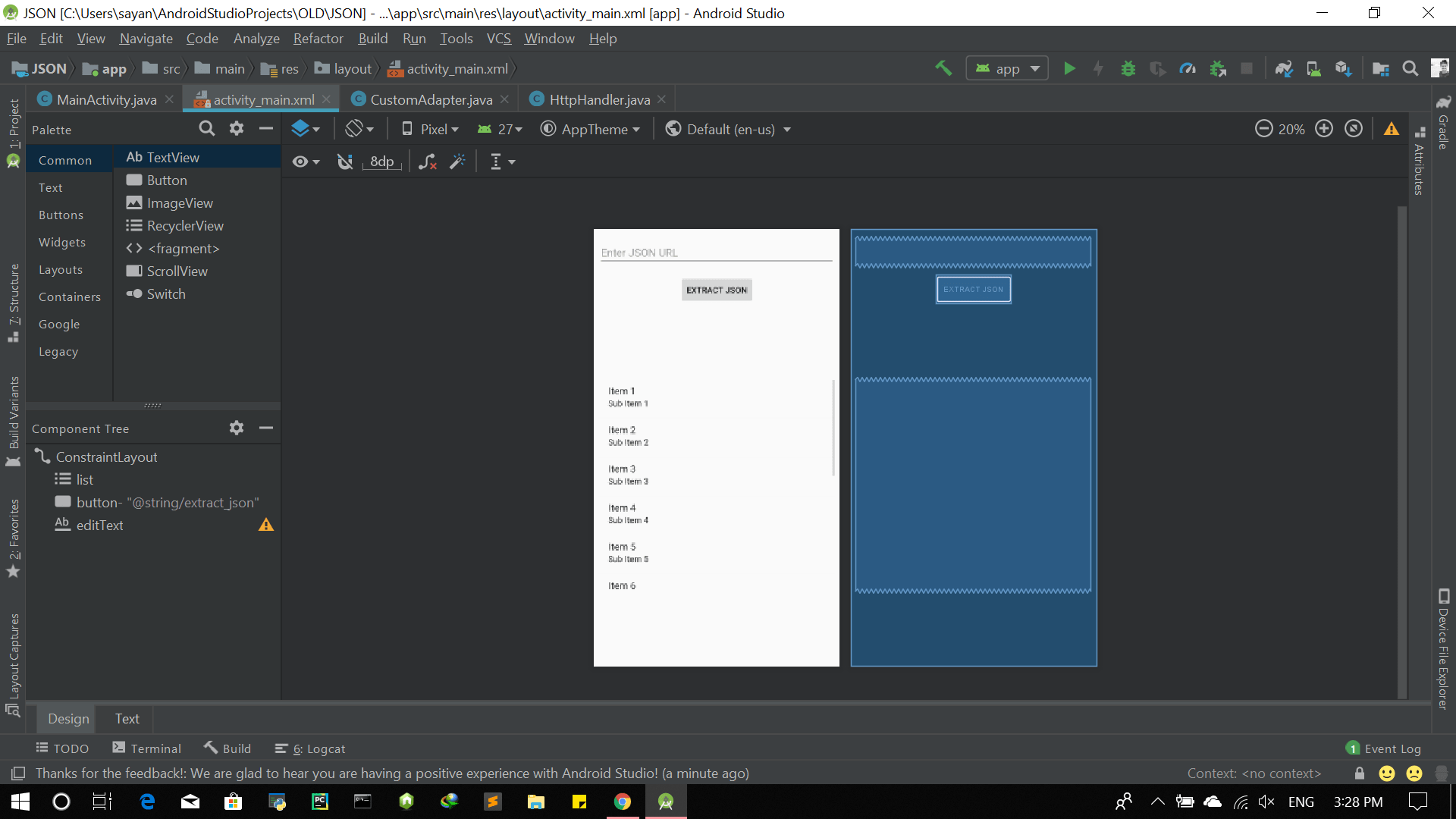Image resolution: width=1456 pixels, height=819 pixels.
Task: Switch to the Text editor mode tab
Action: coord(127,718)
